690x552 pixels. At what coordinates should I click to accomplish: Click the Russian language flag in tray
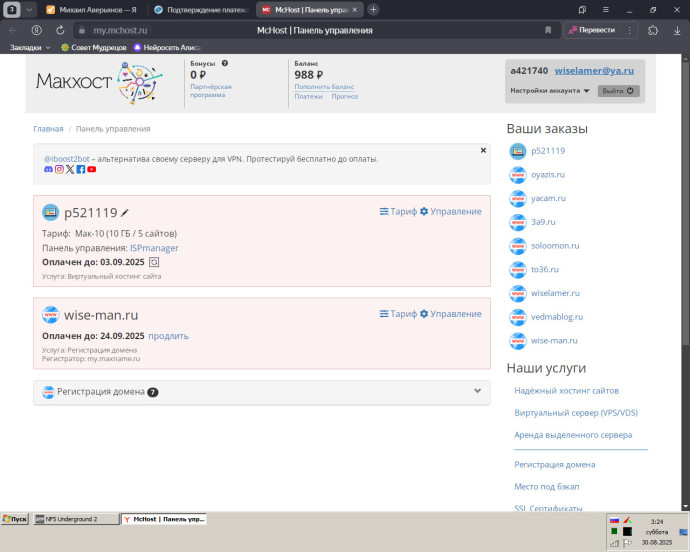(614, 520)
